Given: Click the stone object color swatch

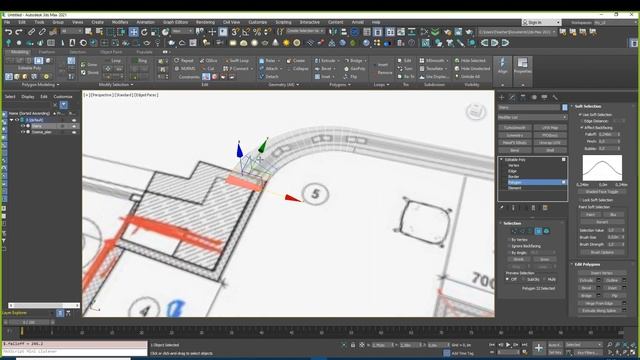Looking at the screenshot, I should coord(564,107).
